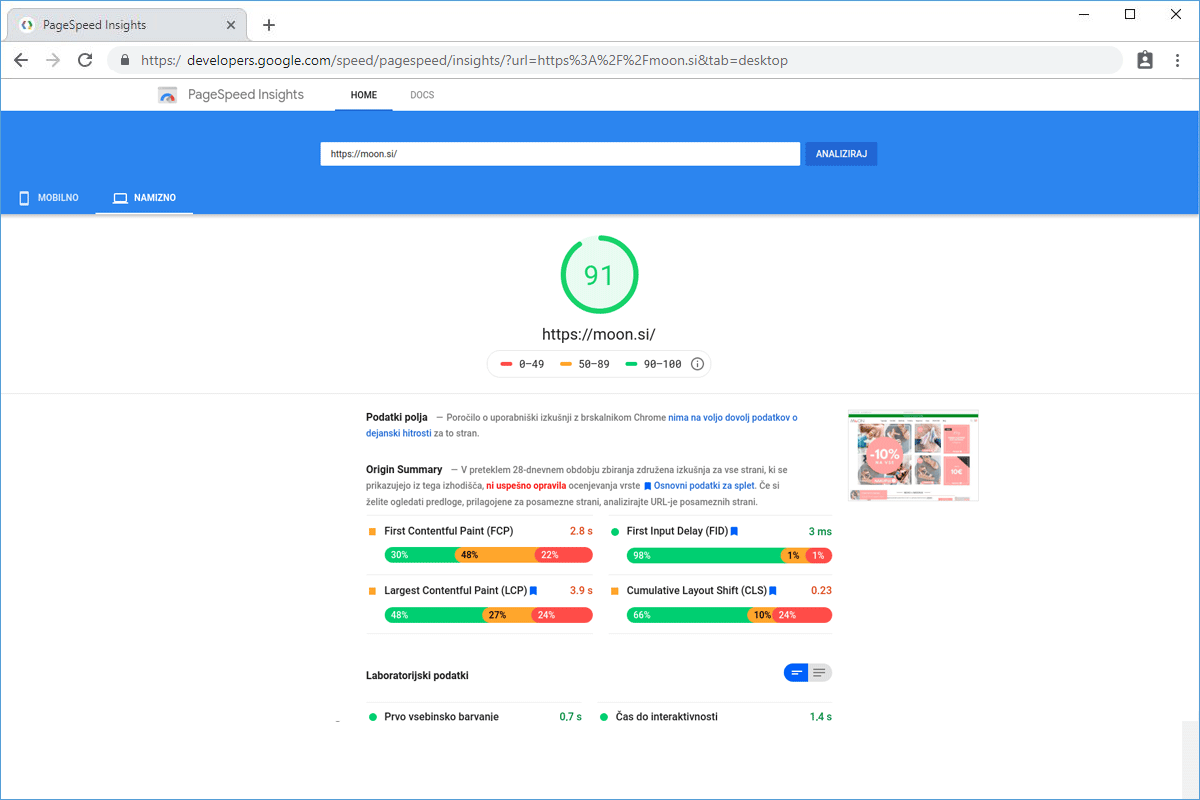The height and width of the screenshot is (800, 1200).
Task: Switch lab data to expanded view
Action: (820, 673)
